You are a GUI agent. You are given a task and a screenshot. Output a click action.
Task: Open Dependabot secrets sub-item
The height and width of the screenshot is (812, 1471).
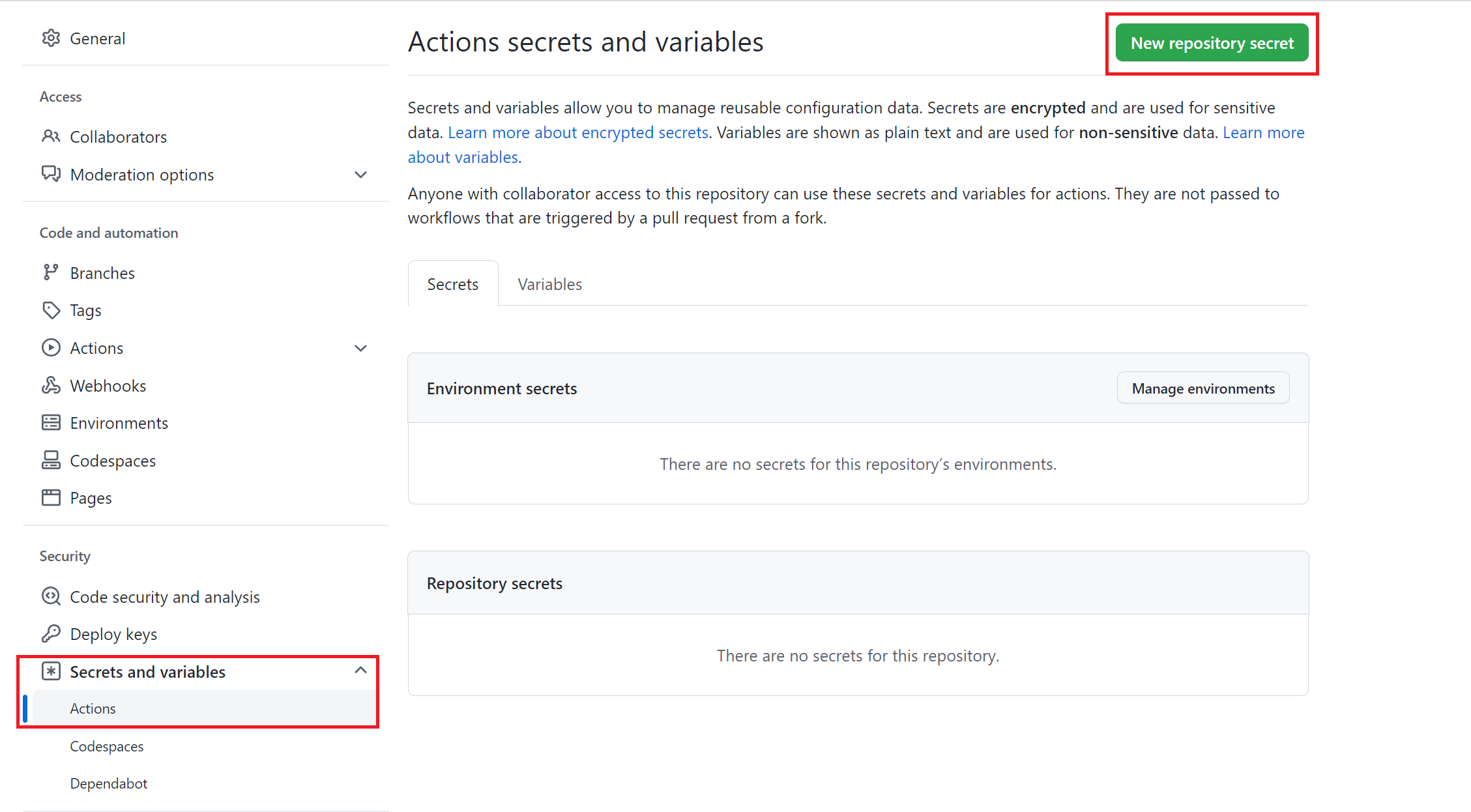tap(109, 783)
